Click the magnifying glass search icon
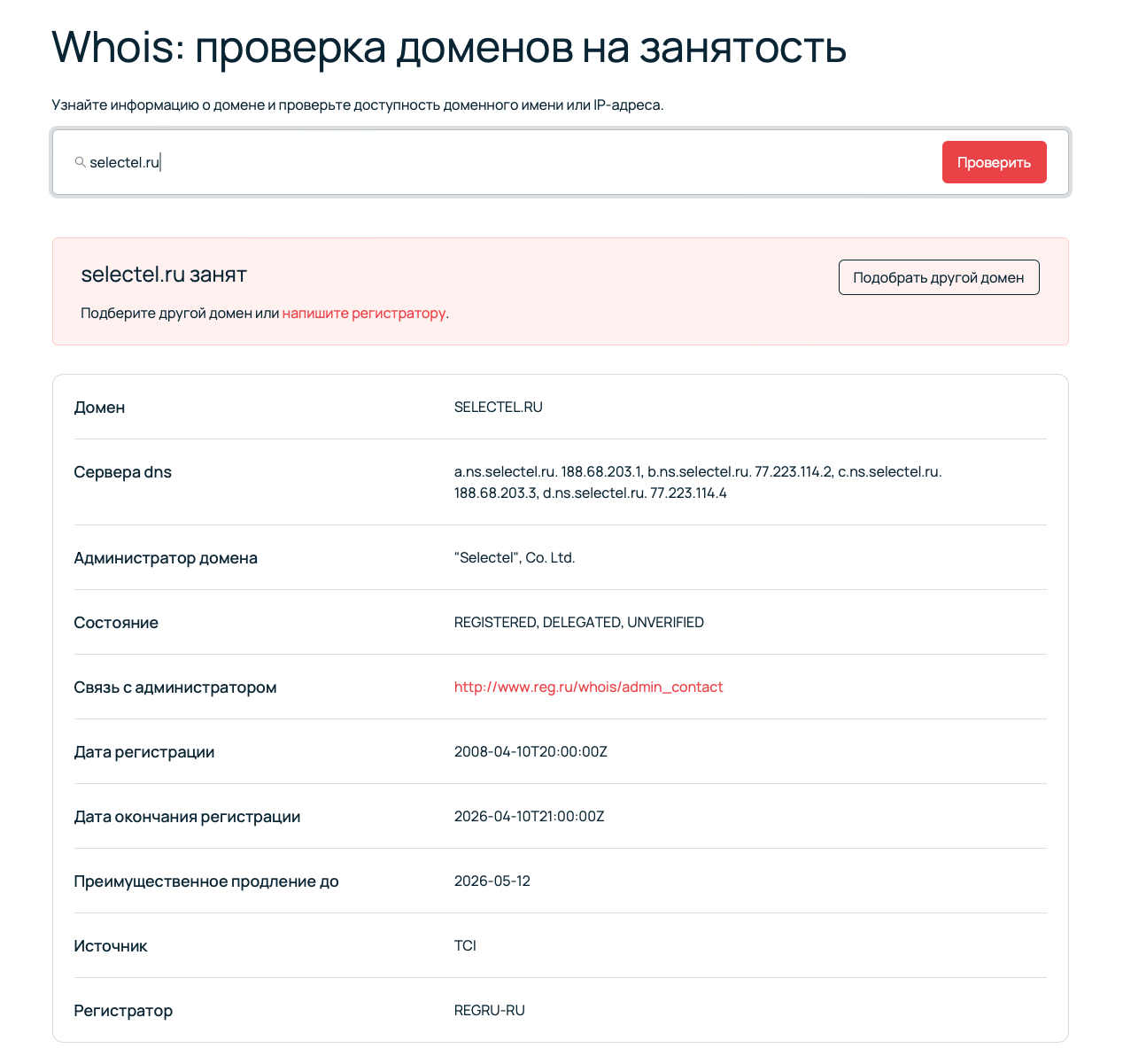Image resolution: width=1123 pixels, height=1064 pixels. pos(80,162)
